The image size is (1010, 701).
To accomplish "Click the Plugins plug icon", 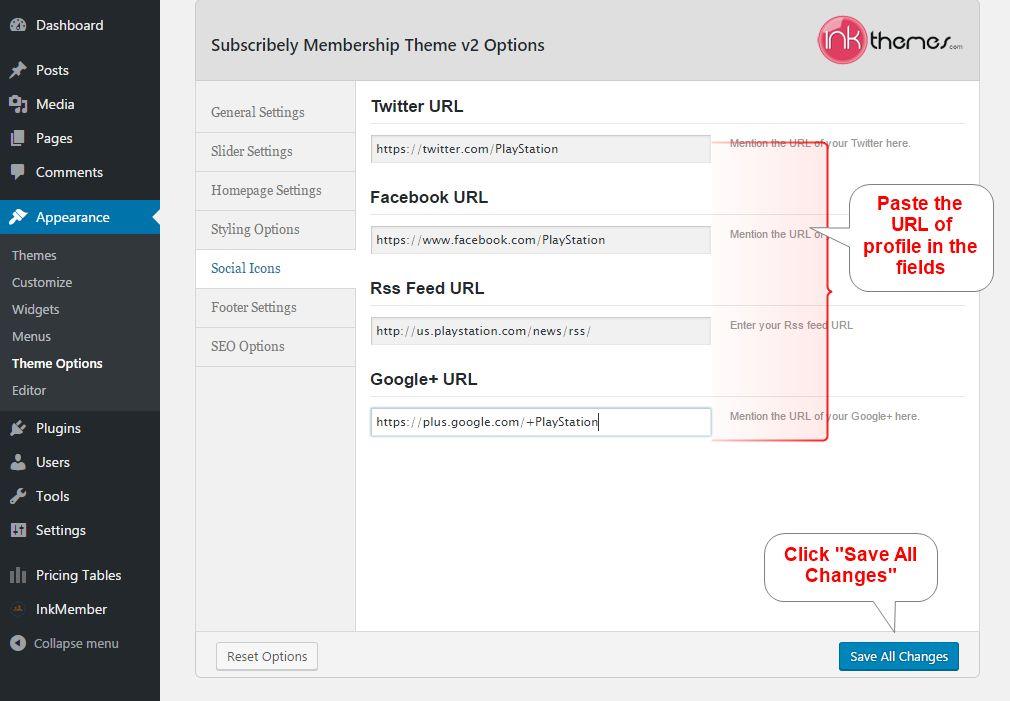I will [x=18, y=428].
